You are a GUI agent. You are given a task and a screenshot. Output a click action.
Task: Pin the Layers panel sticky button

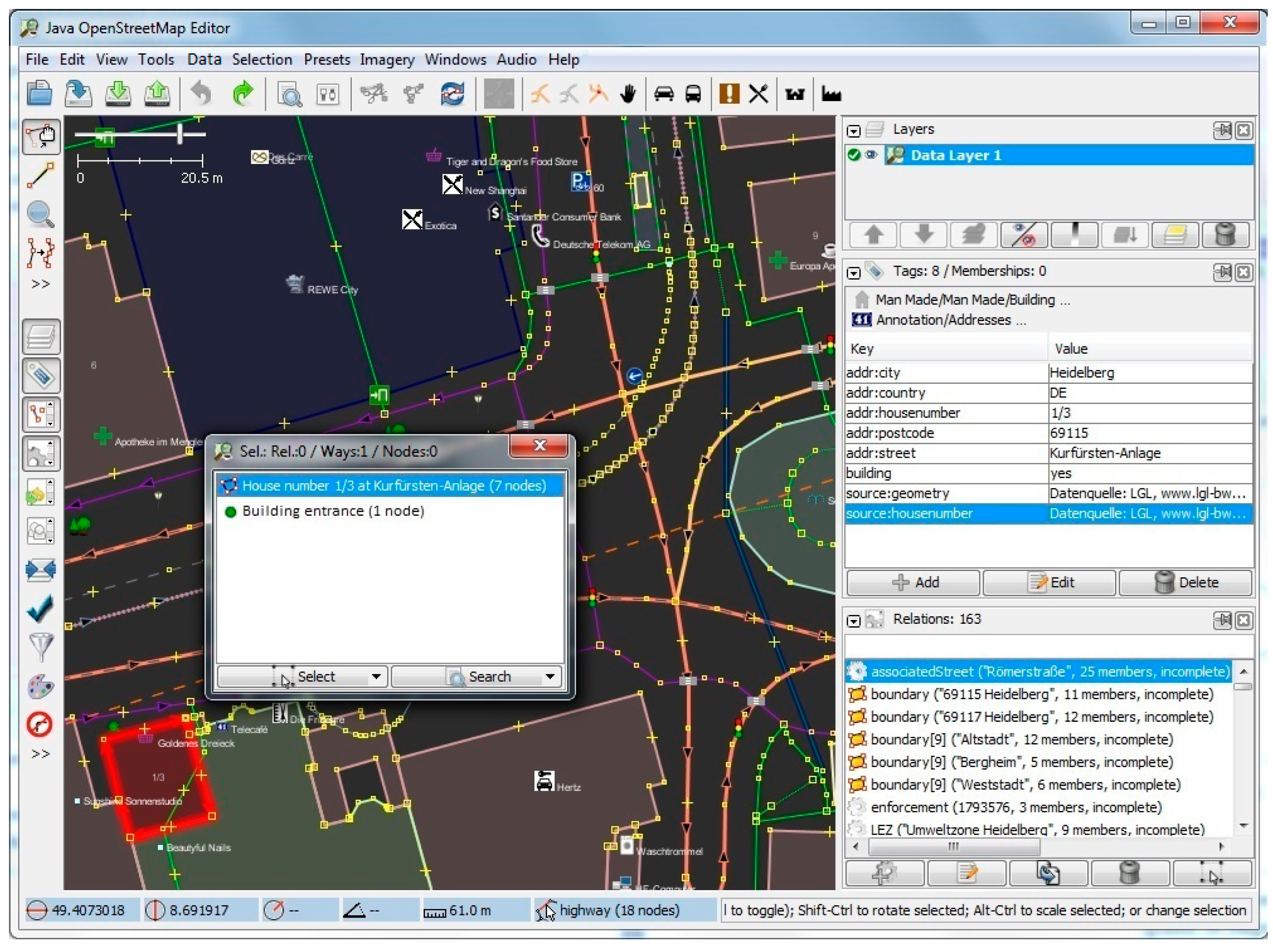[x=1223, y=130]
